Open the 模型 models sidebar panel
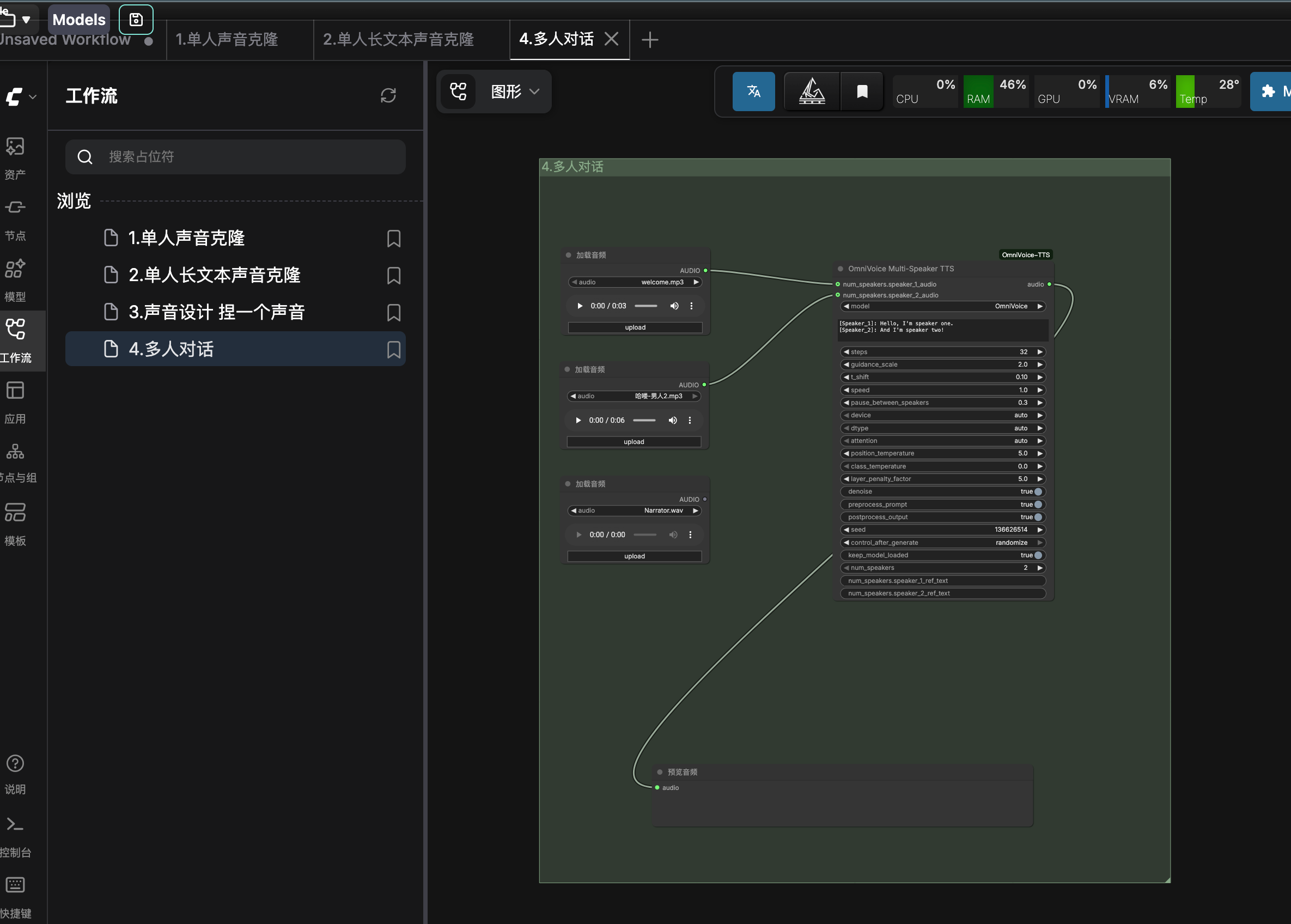Viewport: 1291px width, 924px height. coord(15,278)
